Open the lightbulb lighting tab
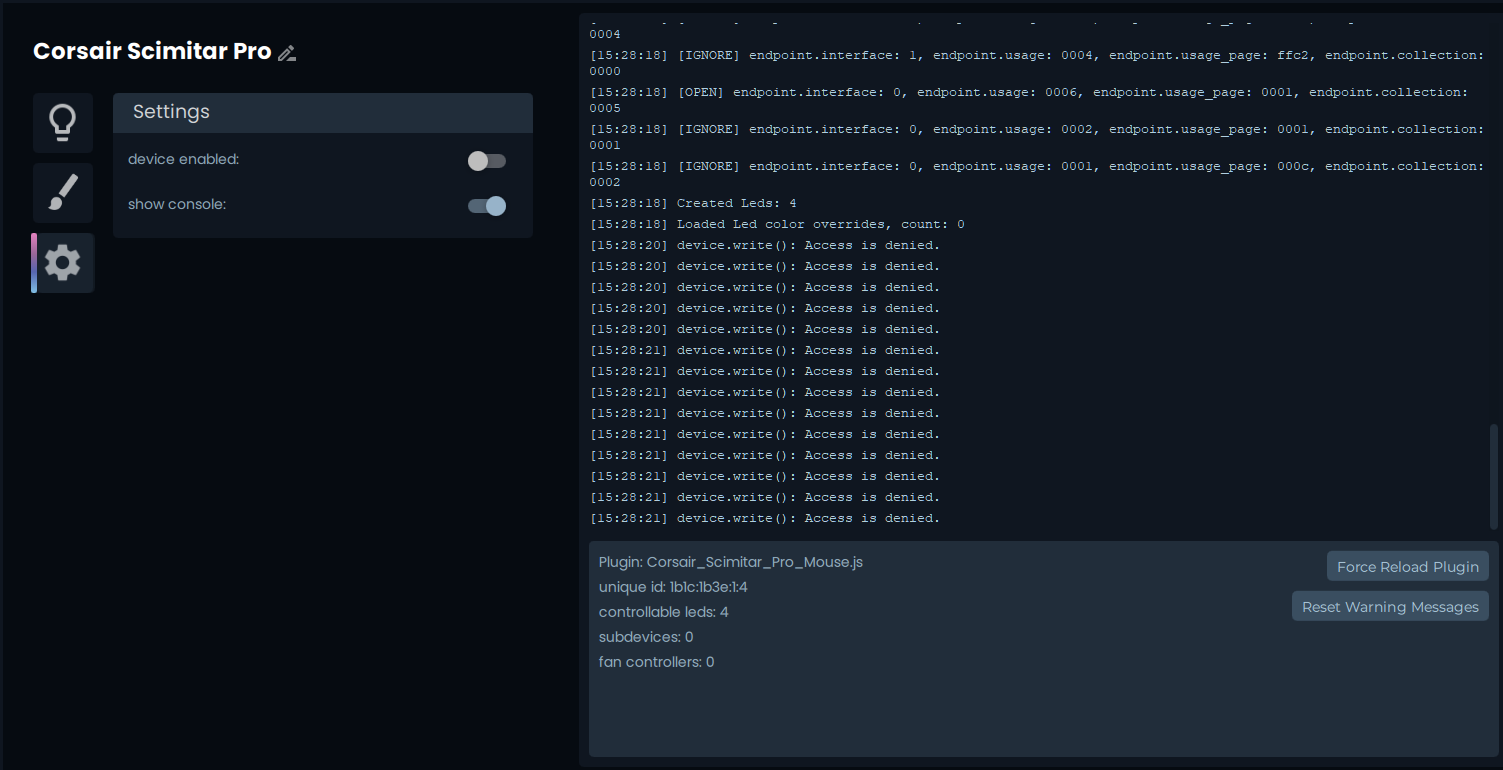1503x770 pixels. tap(63, 123)
